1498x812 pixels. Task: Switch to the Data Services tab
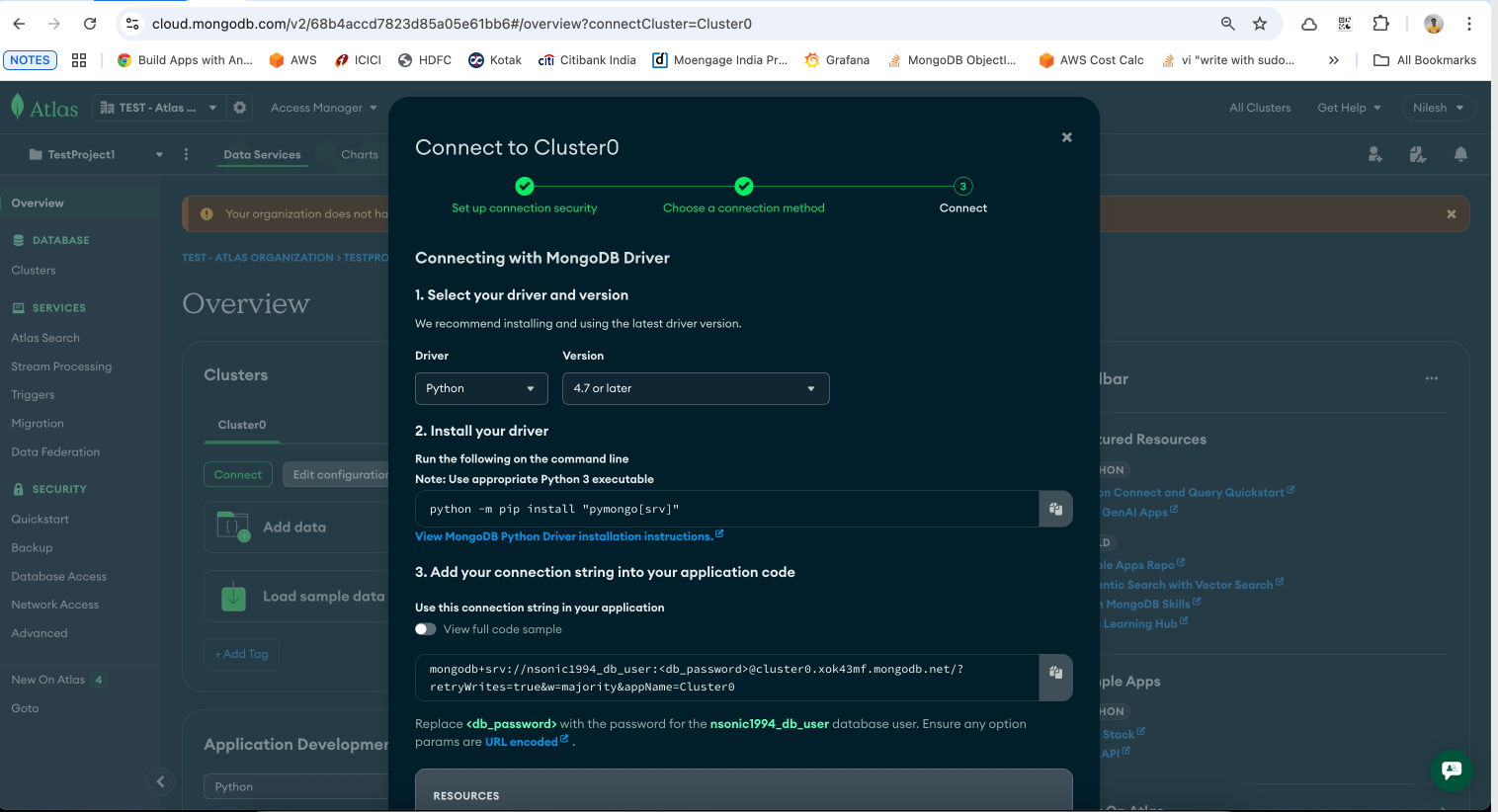pyautogui.click(x=262, y=154)
